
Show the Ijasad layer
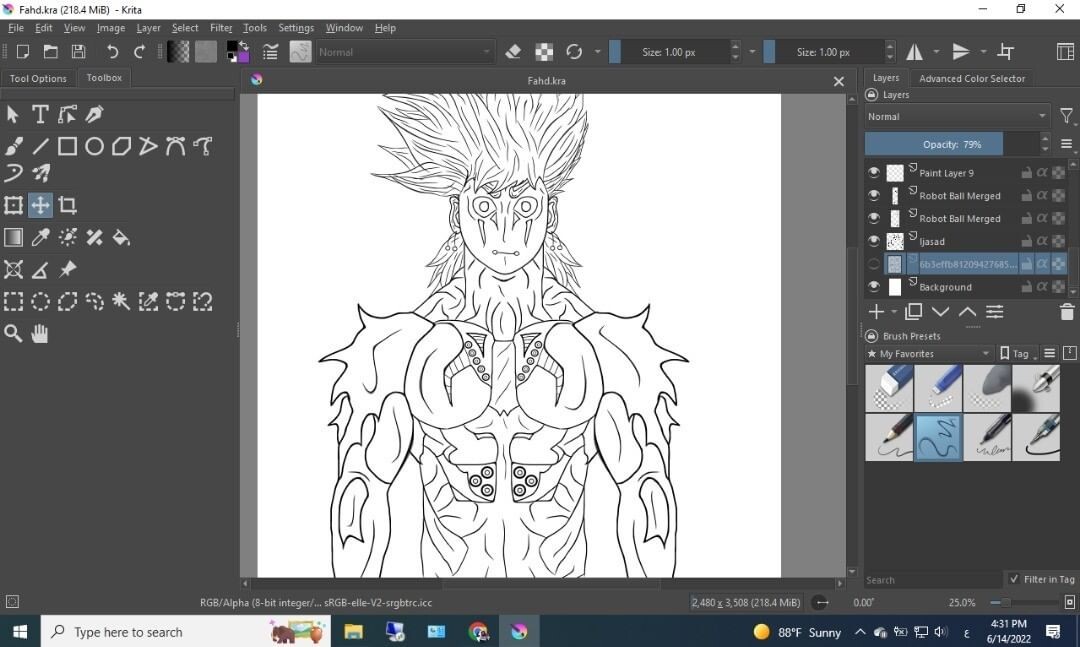click(873, 241)
